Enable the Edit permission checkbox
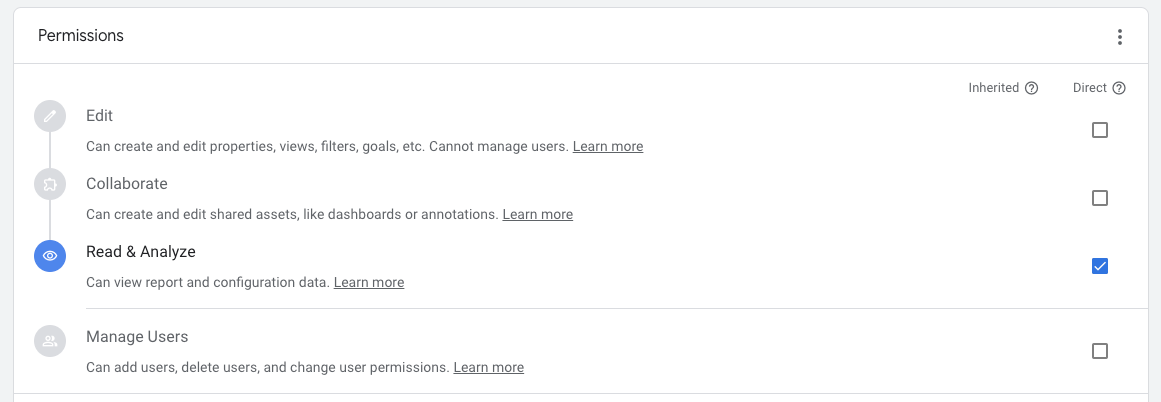Image resolution: width=1161 pixels, height=402 pixels. pyautogui.click(x=1100, y=130)
